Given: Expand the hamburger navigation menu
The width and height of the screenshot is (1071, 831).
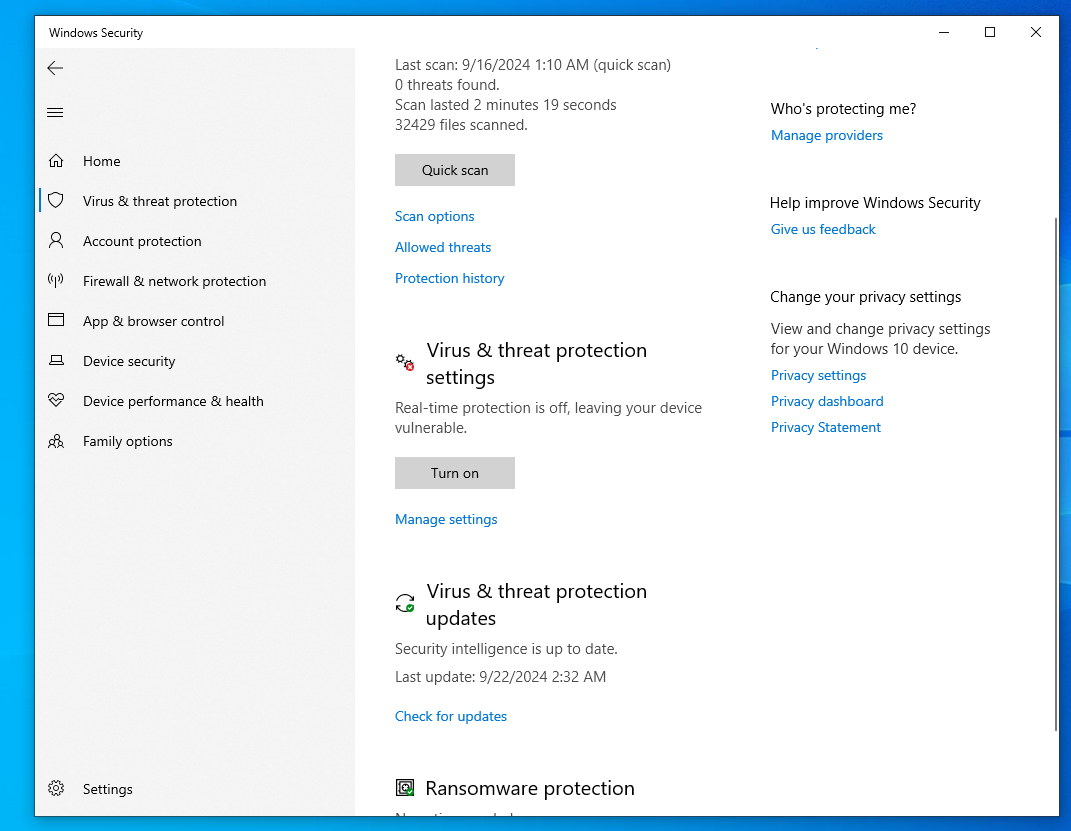Looking at the screenshot, I should click(x=55, y=112).
